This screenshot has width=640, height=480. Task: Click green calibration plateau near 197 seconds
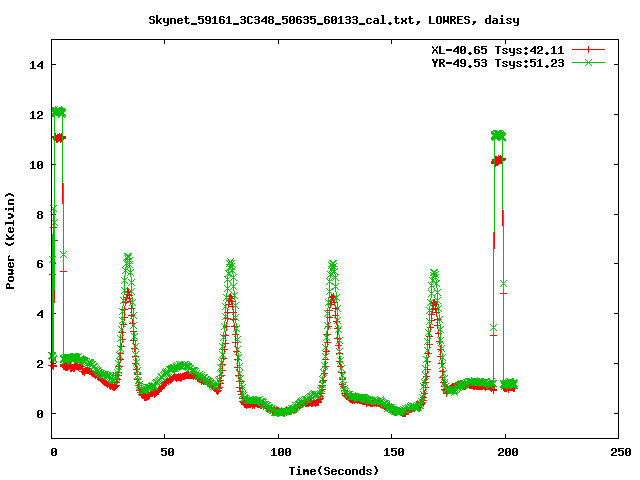498,136
